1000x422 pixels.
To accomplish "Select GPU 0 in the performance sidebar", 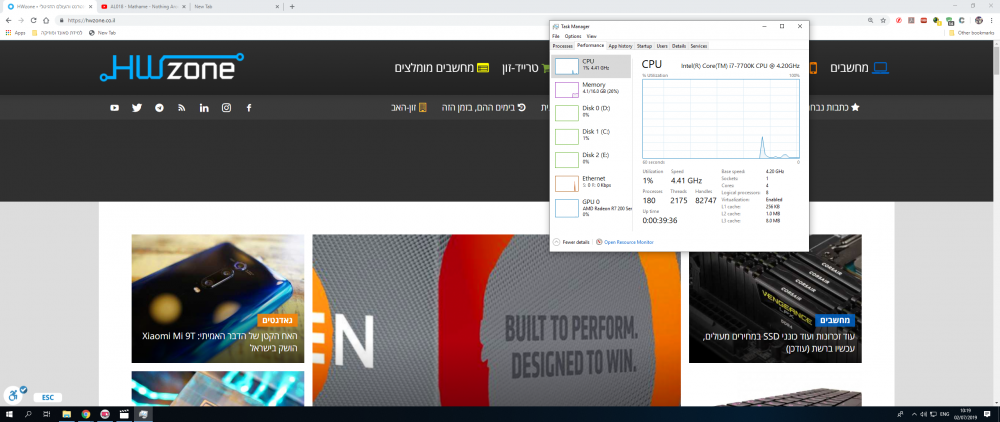I will 591,207.
